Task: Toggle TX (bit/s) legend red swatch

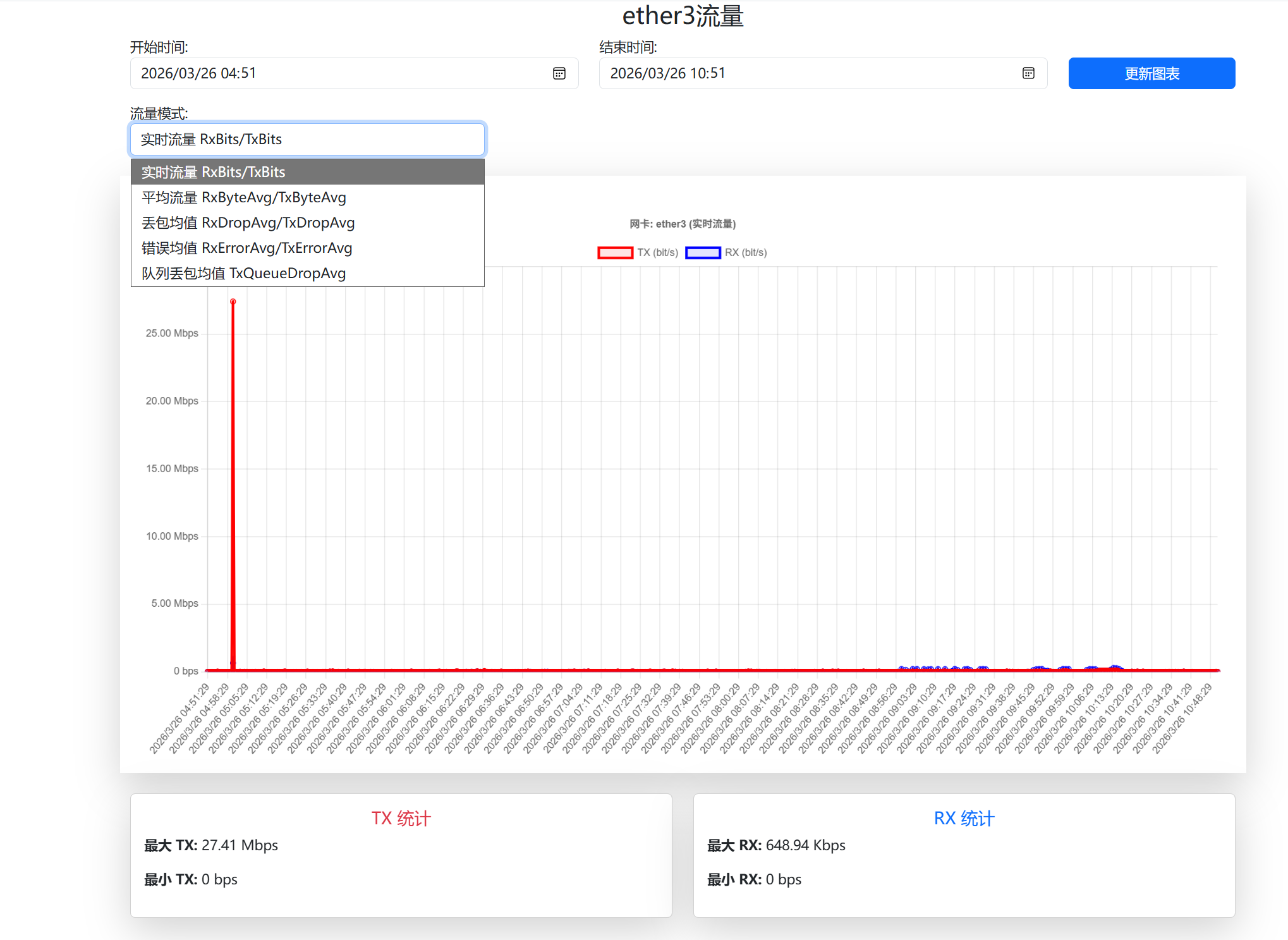Action: point(615,253)
